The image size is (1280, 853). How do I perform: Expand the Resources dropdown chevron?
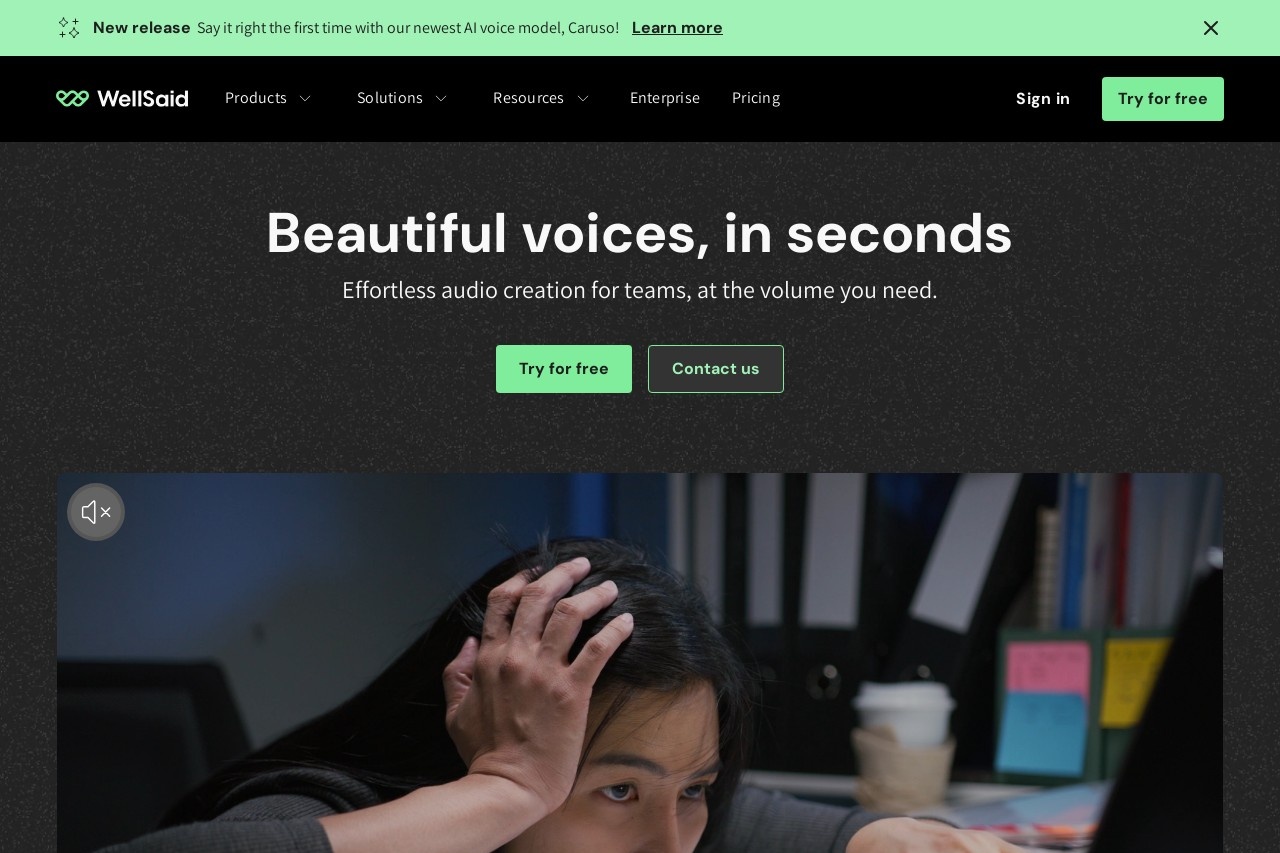coord(583,98)
